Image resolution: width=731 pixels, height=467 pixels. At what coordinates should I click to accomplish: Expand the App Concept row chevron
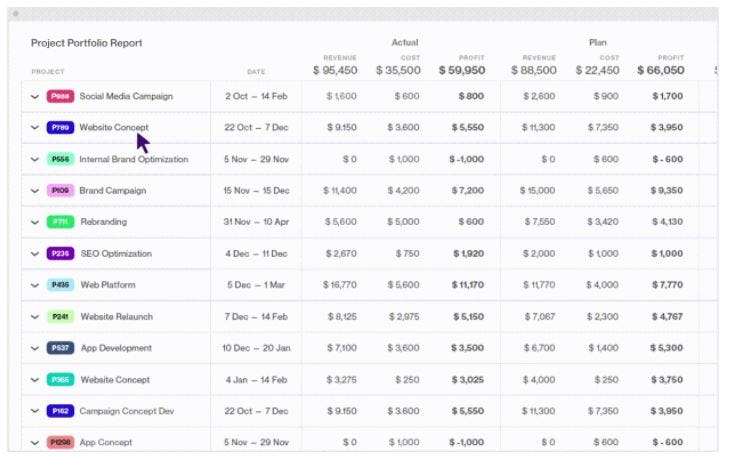[34, 443]
